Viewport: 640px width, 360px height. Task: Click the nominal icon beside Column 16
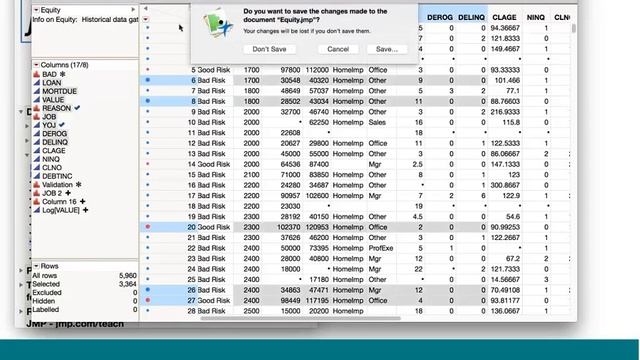pos(36,202)
